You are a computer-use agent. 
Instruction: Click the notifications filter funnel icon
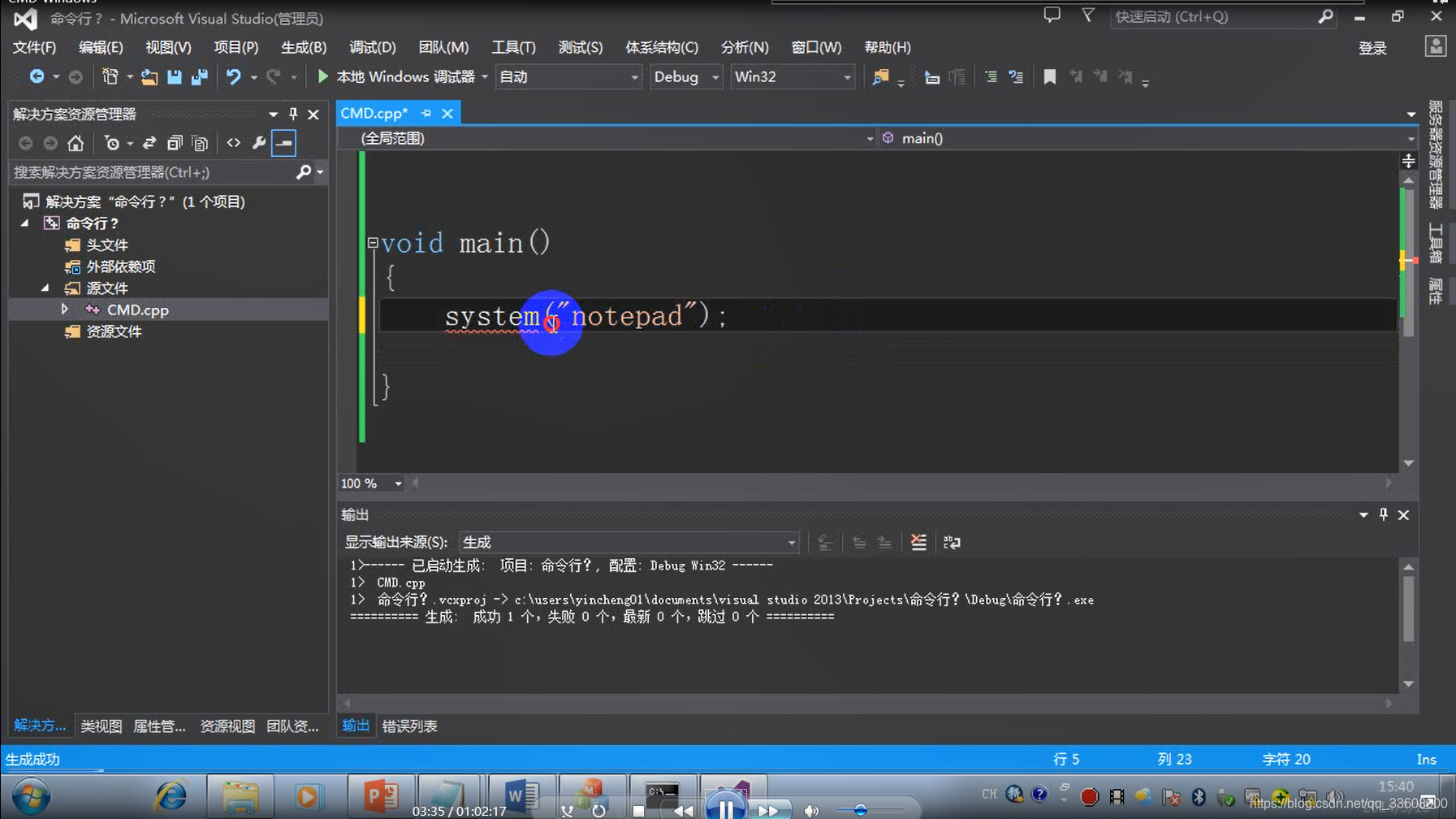pos(1088,15)
